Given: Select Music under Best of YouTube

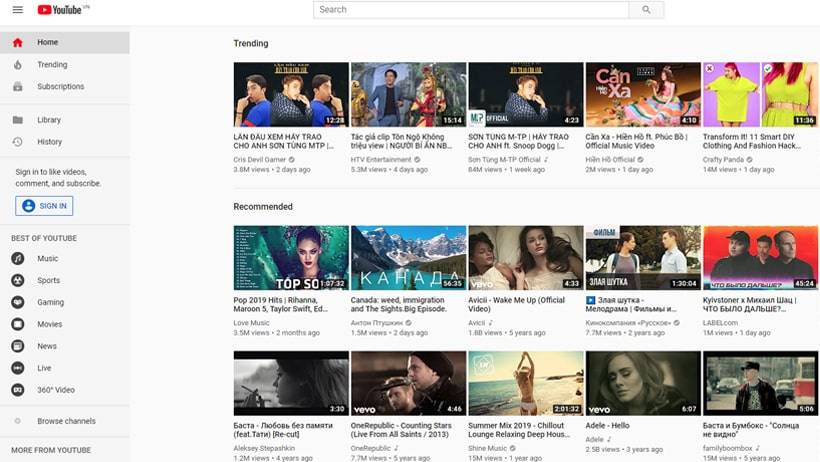Looking at the screenshot, I should (x=48, y=258).
